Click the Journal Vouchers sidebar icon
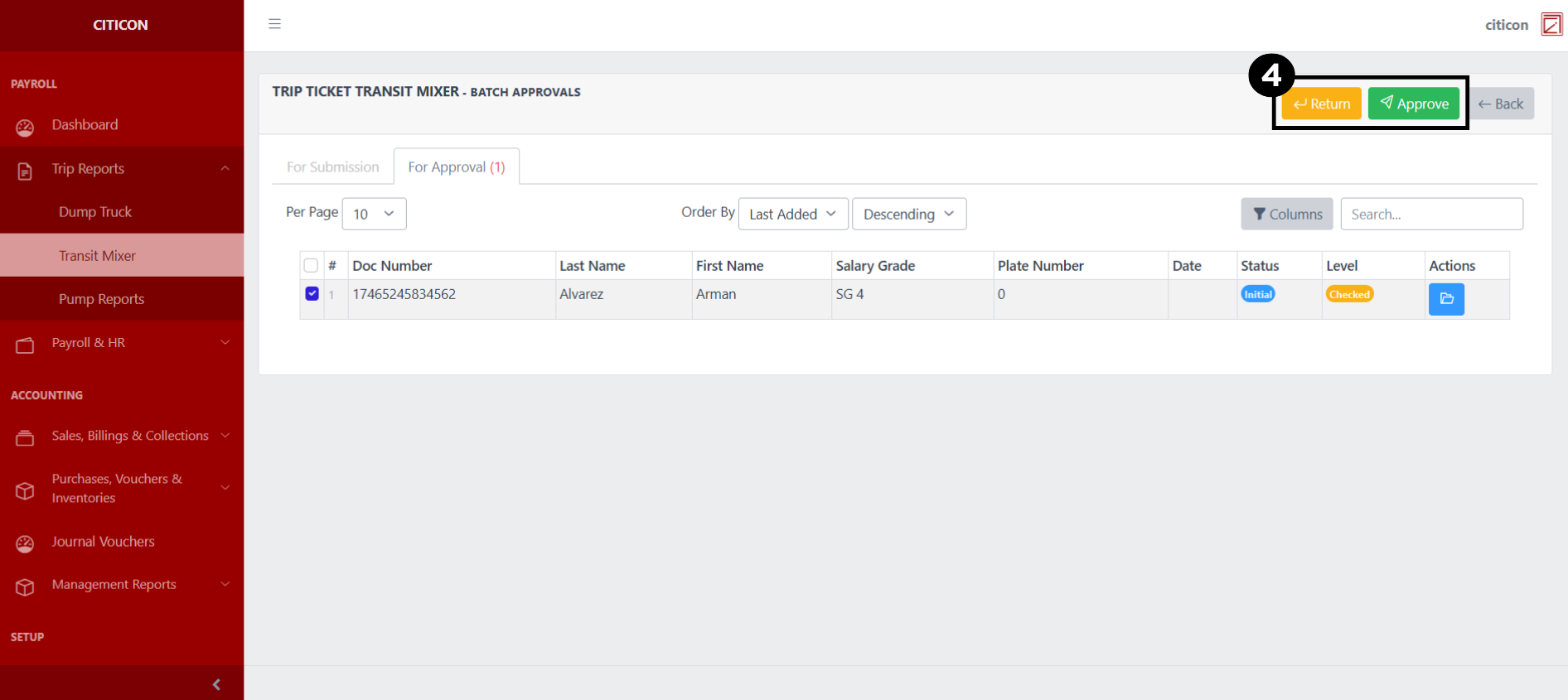 click(25, 543)
